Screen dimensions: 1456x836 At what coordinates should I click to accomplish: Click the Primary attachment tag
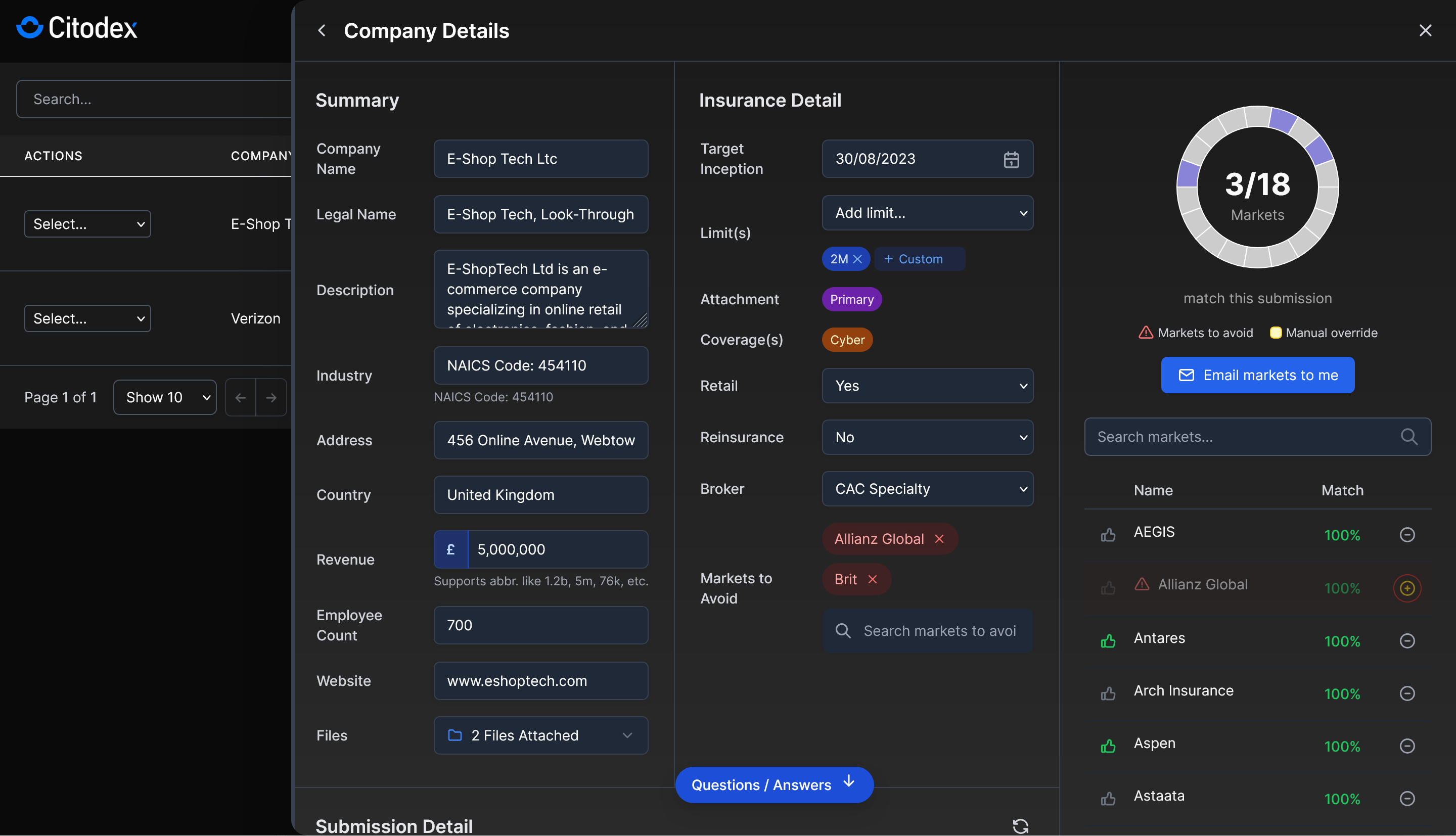pos(851,299)
